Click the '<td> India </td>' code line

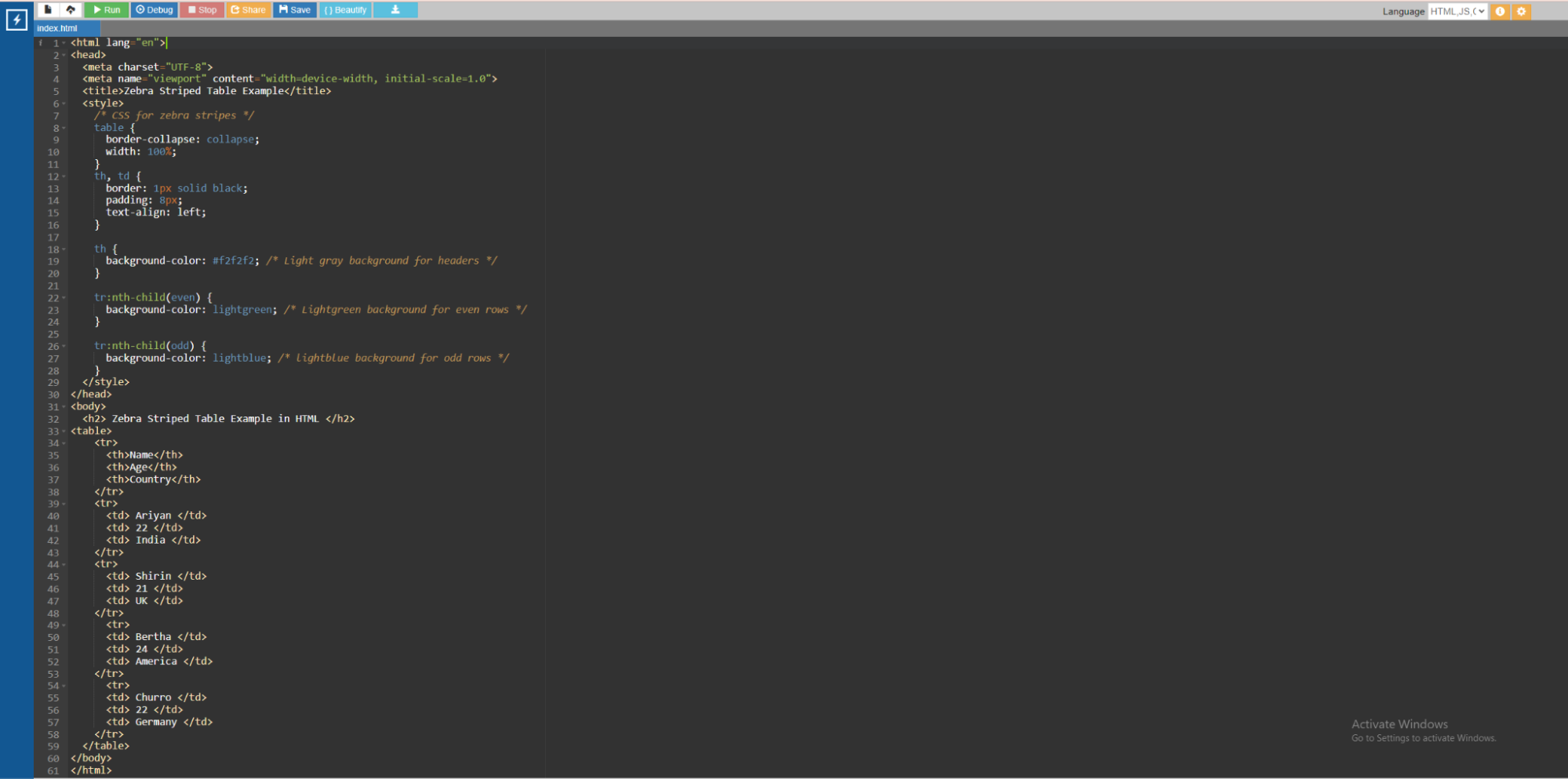pyautogui.click(x=153, y=541)
